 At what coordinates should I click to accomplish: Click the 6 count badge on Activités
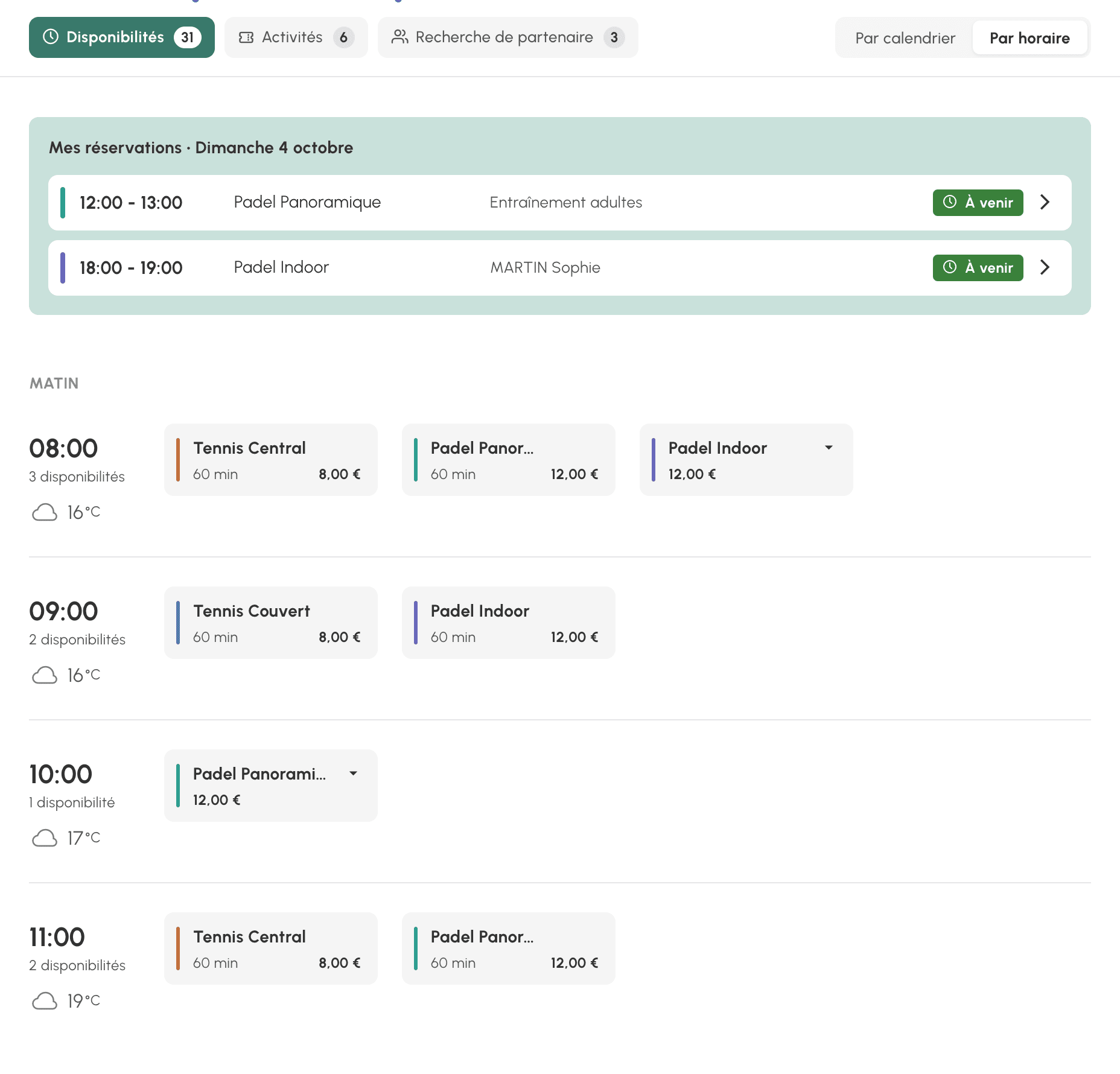click(343, 37)
